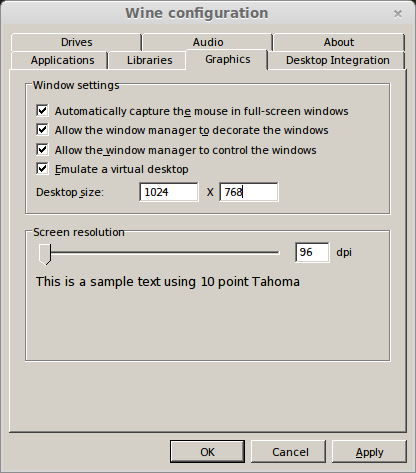The width and height of the screenshot is (416, 473).
Task: Toggle window manager decorate windows checkbox
Action: click(42, 130)
